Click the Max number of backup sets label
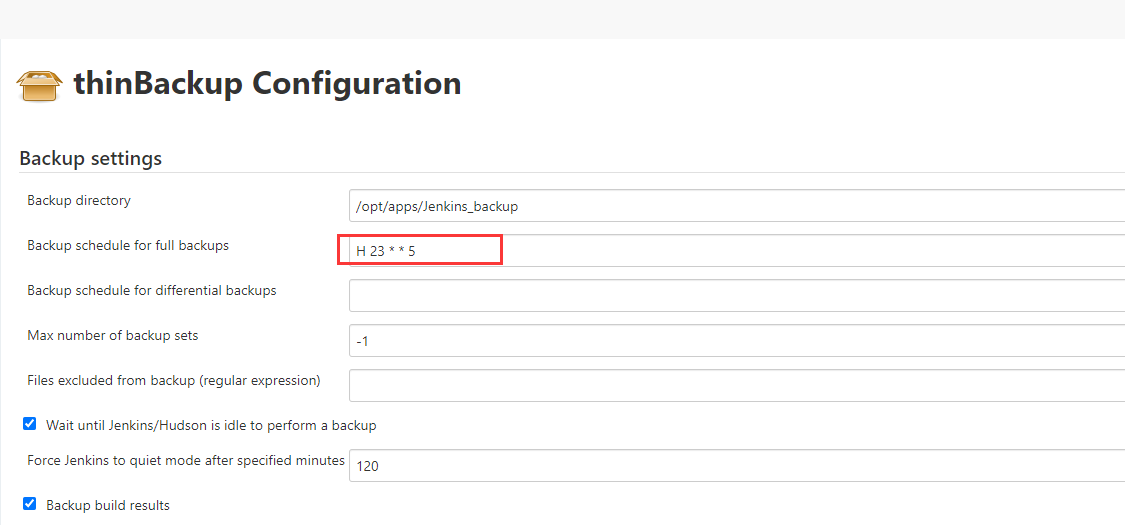 113,335
